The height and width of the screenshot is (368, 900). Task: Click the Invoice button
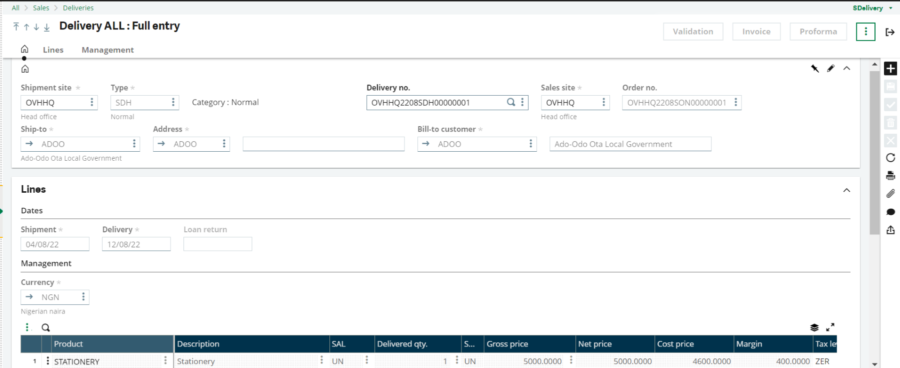[757, 32]
